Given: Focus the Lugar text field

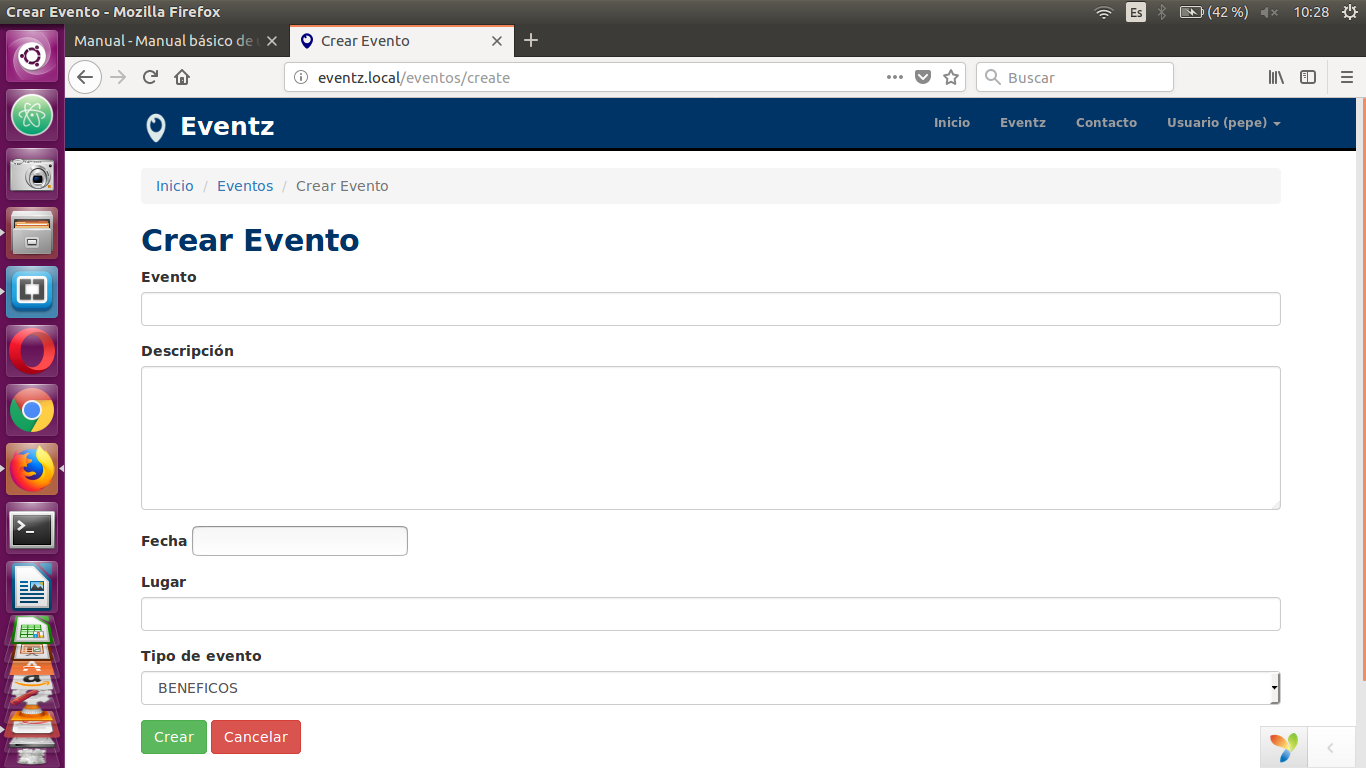Looking at the screenshot, I should [710, 614].
